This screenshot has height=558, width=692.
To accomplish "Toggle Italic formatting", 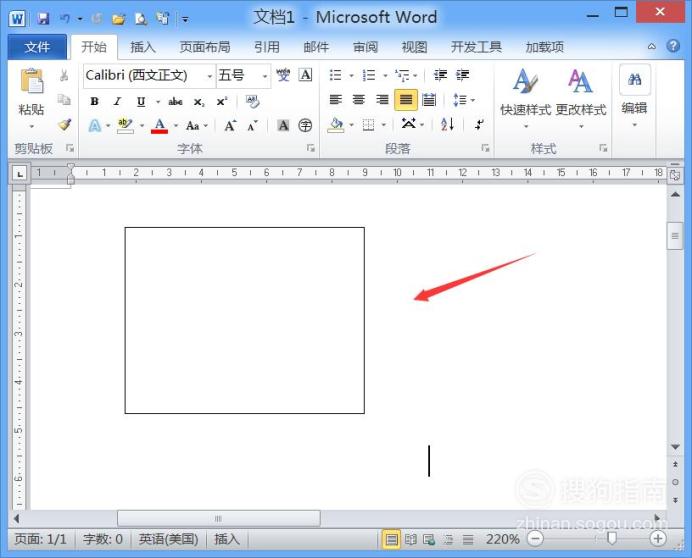I will (x=117, y=102).
